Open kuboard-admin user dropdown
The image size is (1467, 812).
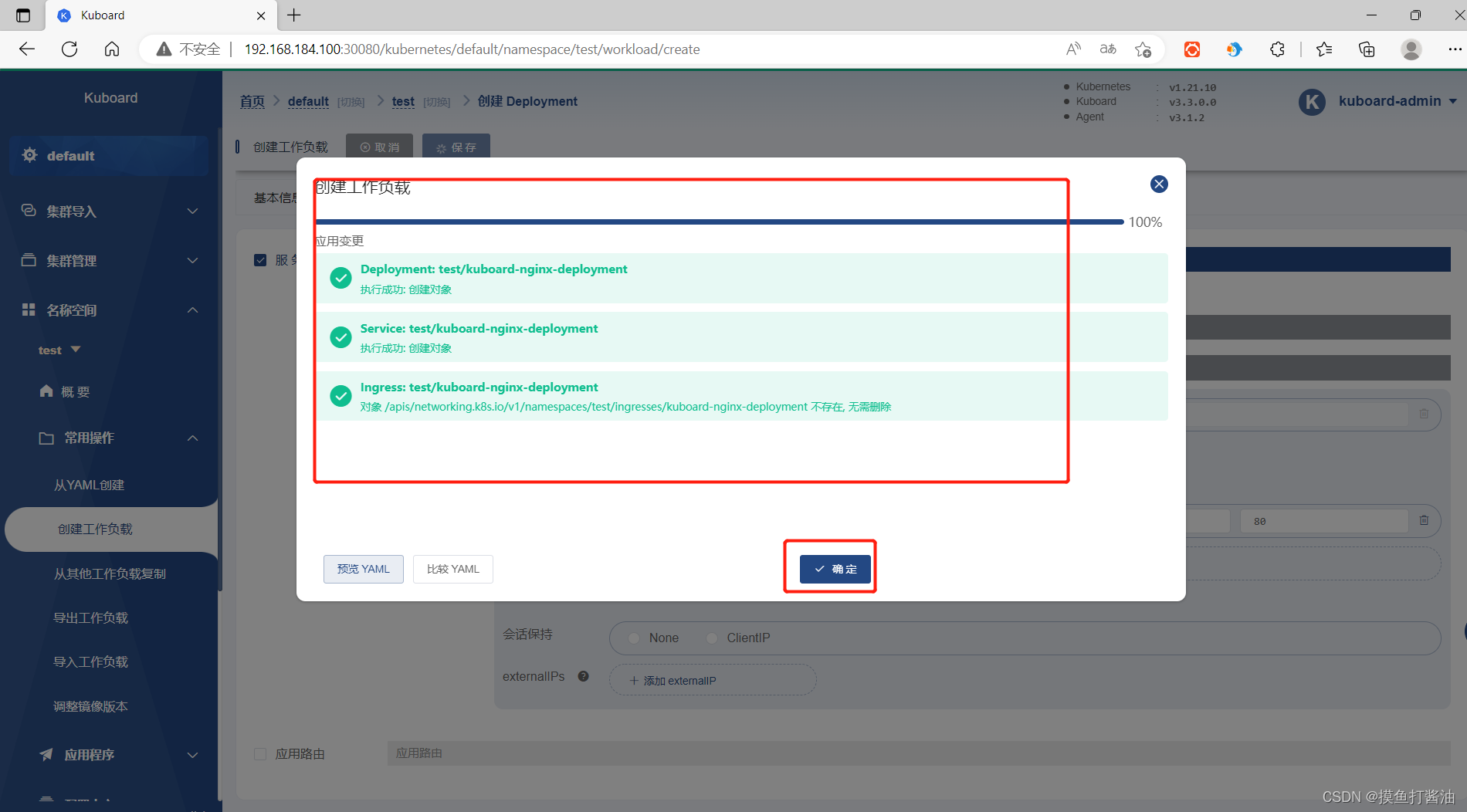click(1398, 101)
